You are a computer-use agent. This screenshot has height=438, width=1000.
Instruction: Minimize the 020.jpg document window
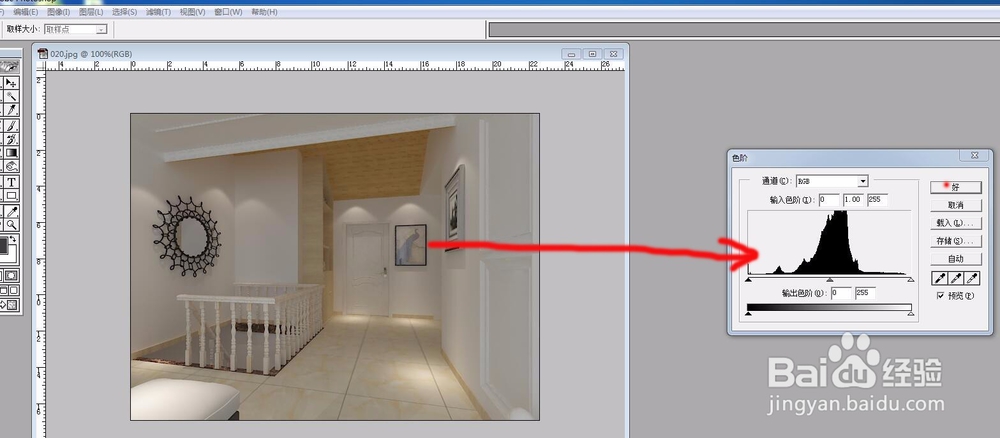tap(571, 54)
